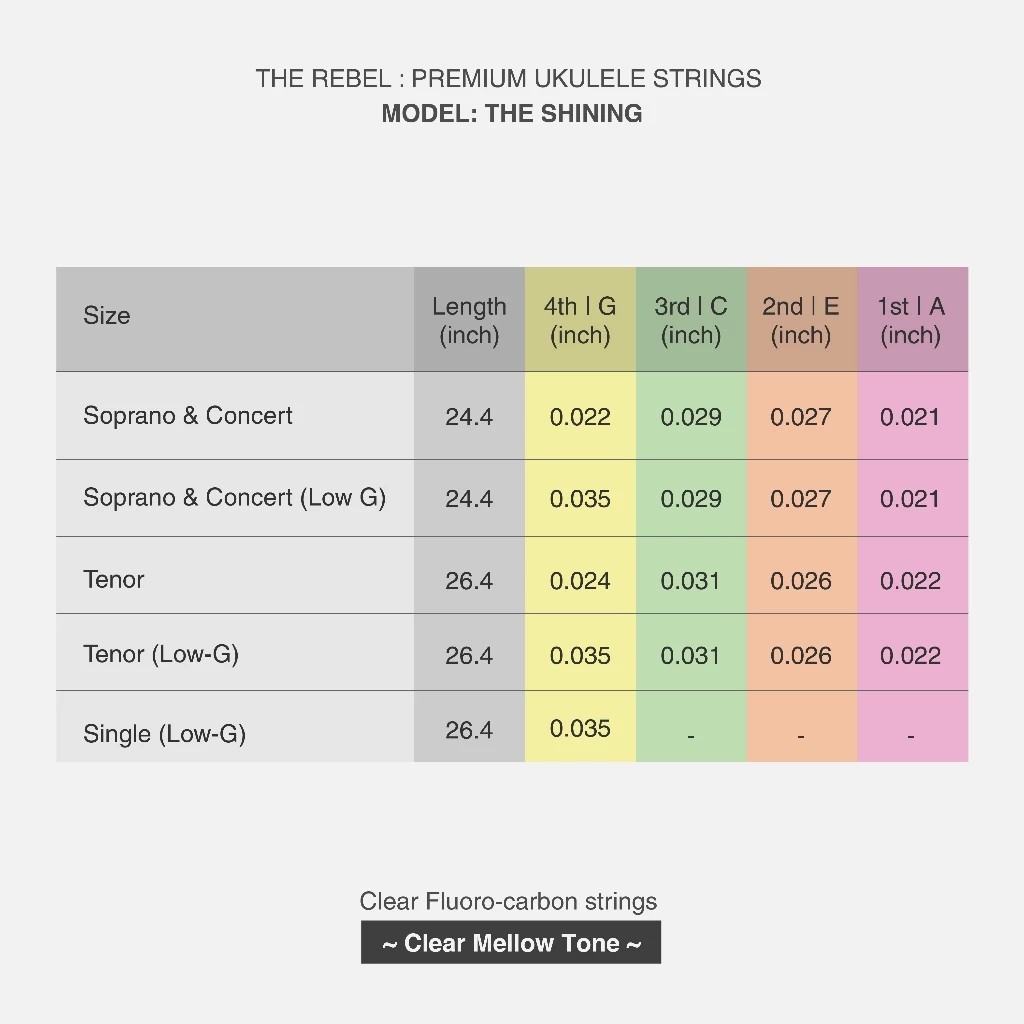The image size is (1024, 1024).
Task: Click the pink "1st | A" header cell
Action: pyautogui.click(x=911, y=320)
